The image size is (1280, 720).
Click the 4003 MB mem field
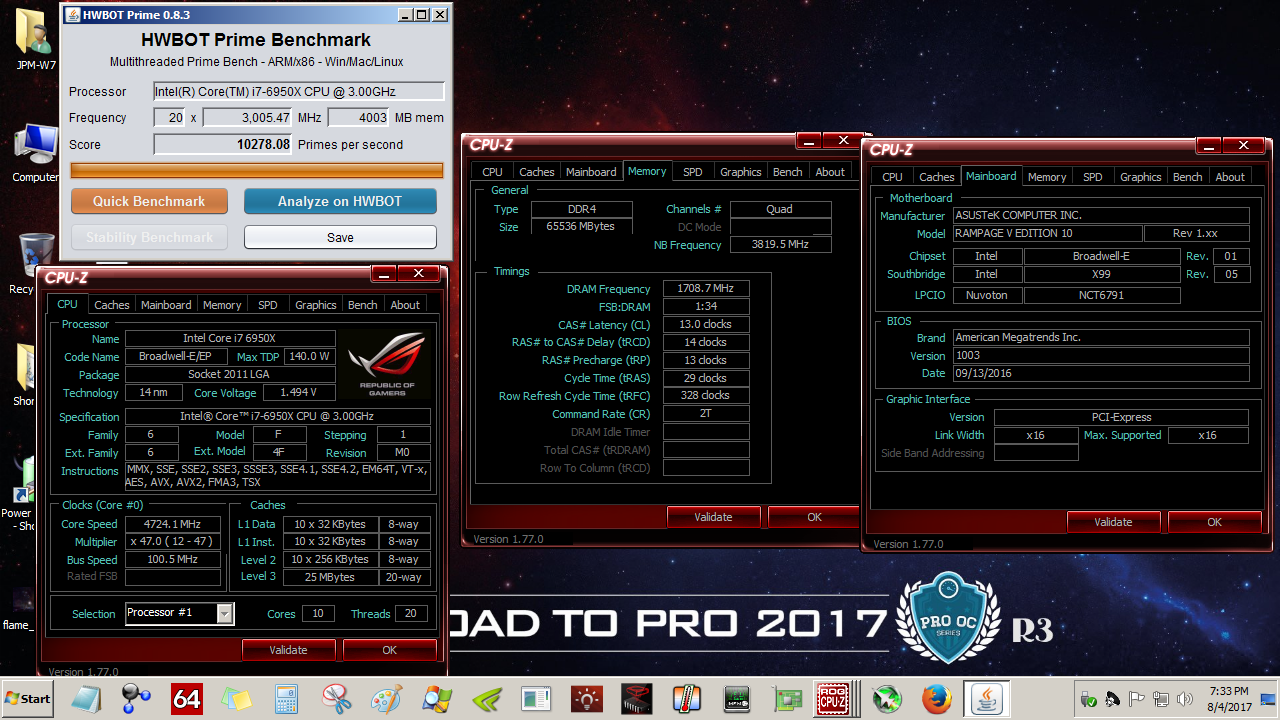(x=358, y=118)
